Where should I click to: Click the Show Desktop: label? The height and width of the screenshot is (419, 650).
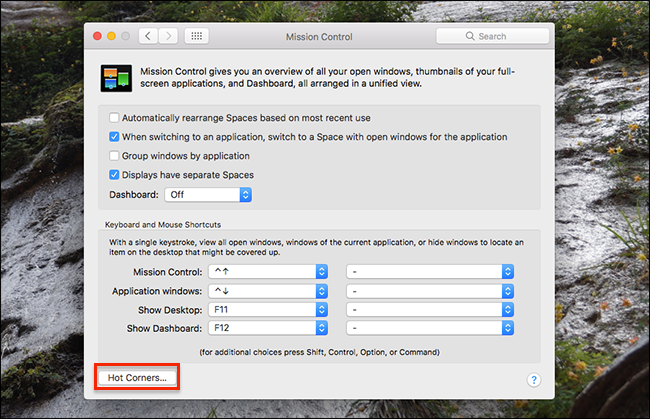click(x=170, y=310)
